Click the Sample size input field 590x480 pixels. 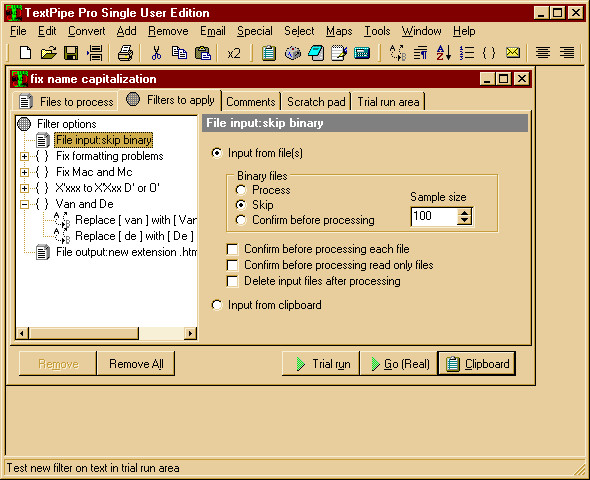434,217
